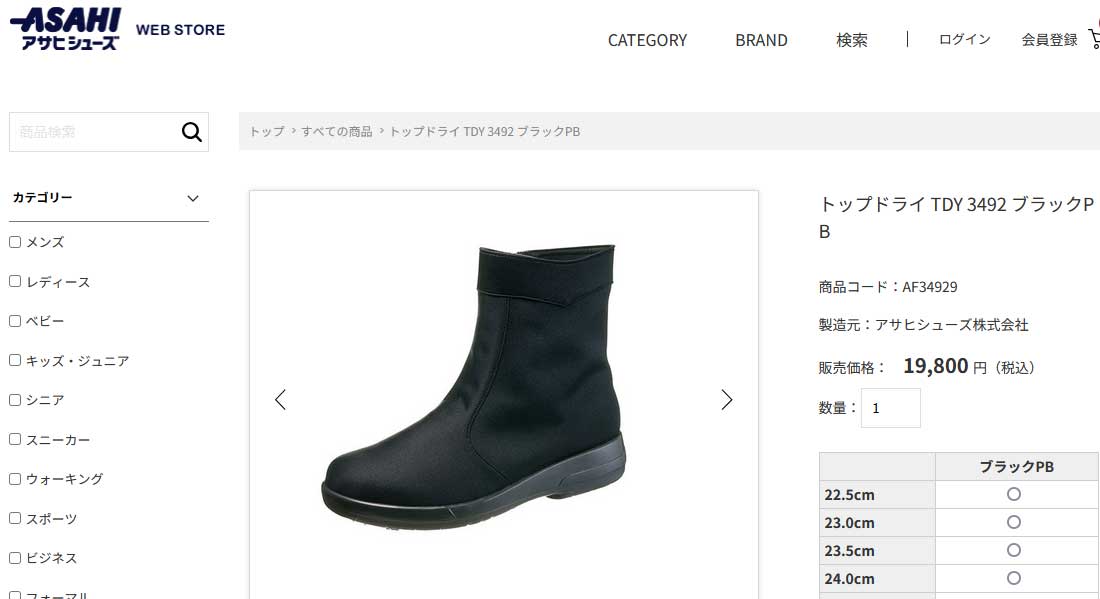Open the BRAND menu
Viewport: 1100px width, 599px height.
[761, 41]
